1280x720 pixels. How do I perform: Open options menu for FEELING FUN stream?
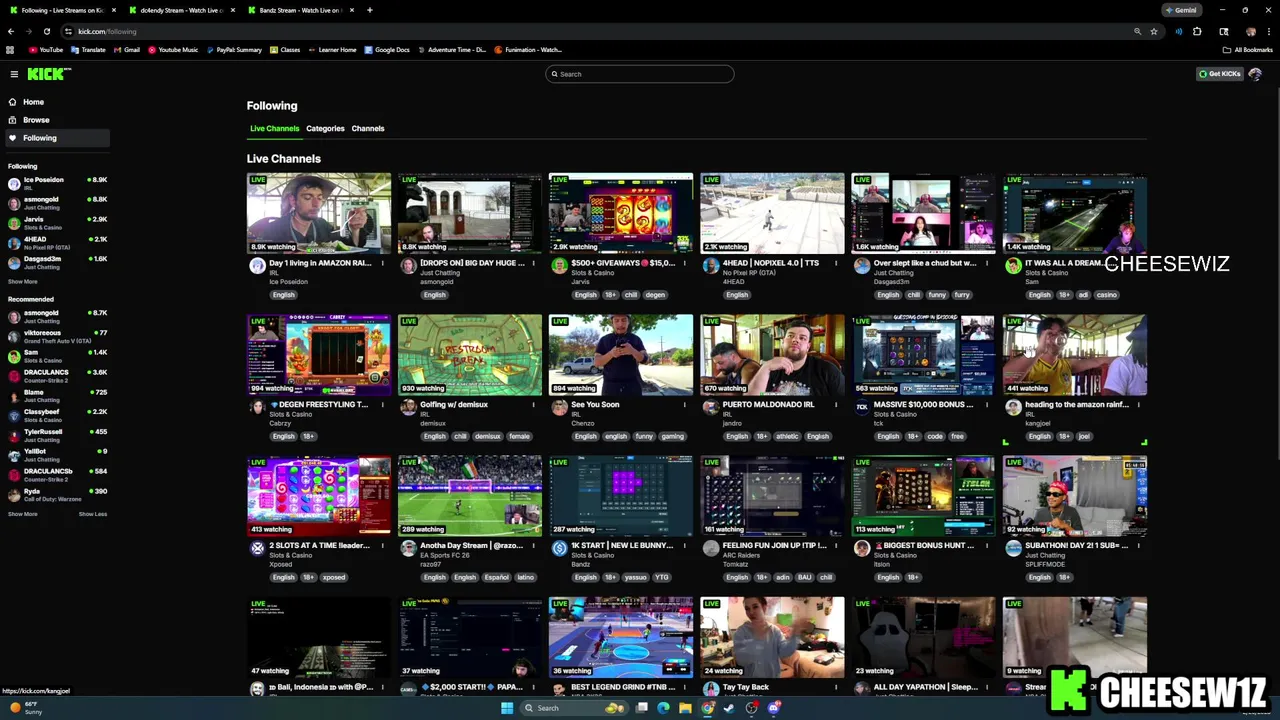click(836, 546)
